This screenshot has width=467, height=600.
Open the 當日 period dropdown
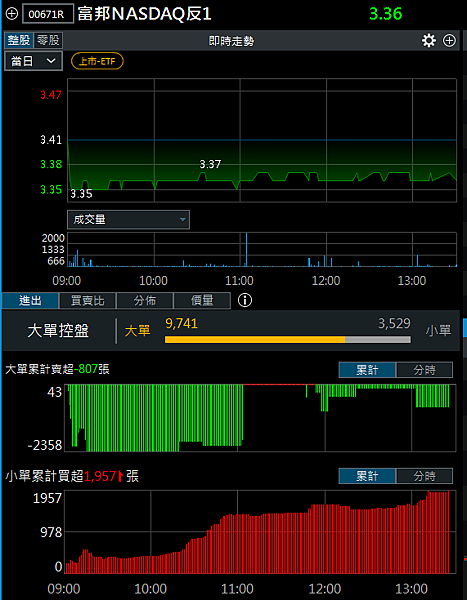(33, 61)
